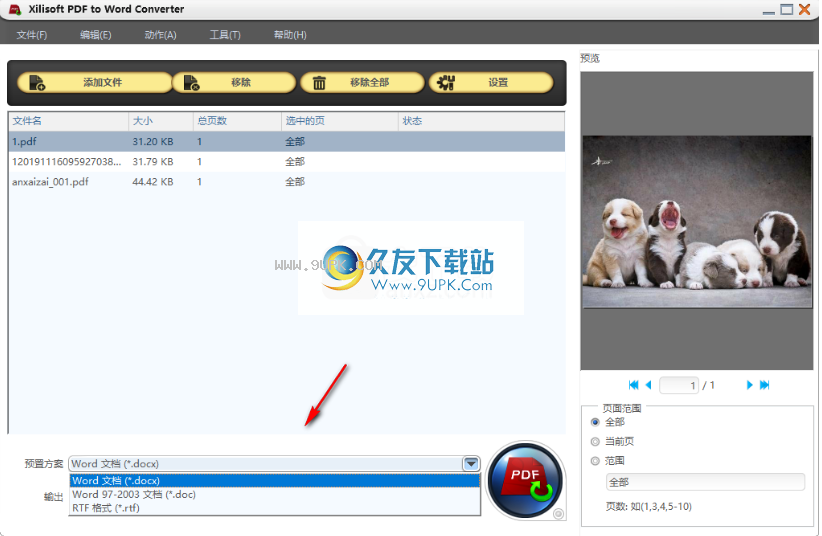Image resolution: width=822 pixels, height=536 pixels.
Task: Click the puppies preview thumbnail
Action: [697, 221]
